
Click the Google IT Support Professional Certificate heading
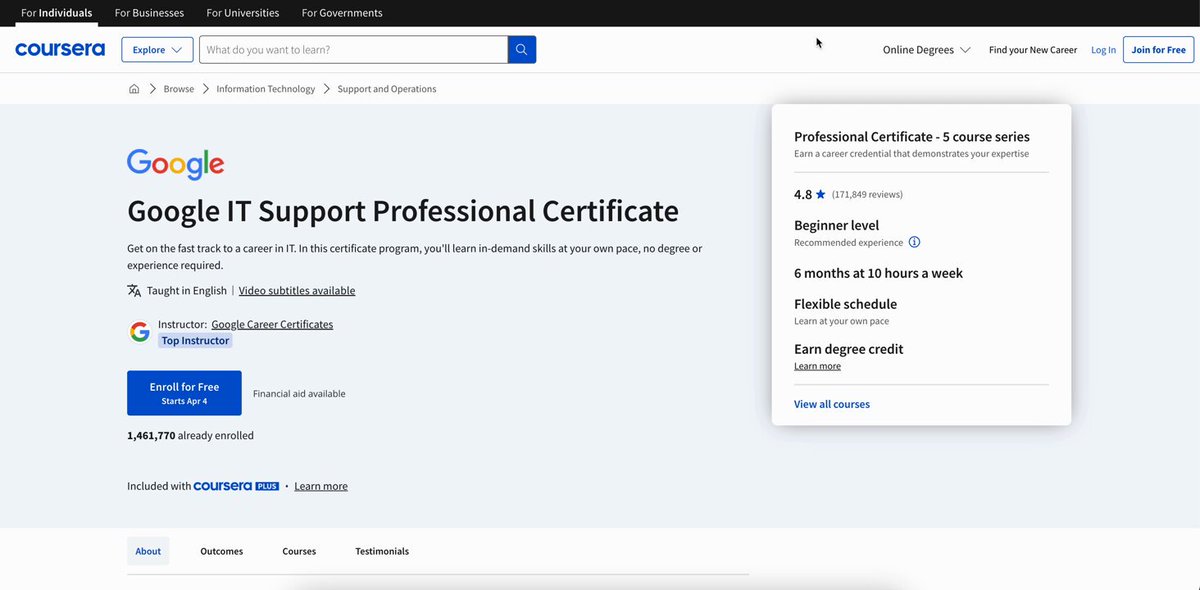click(x=403, y=211)
